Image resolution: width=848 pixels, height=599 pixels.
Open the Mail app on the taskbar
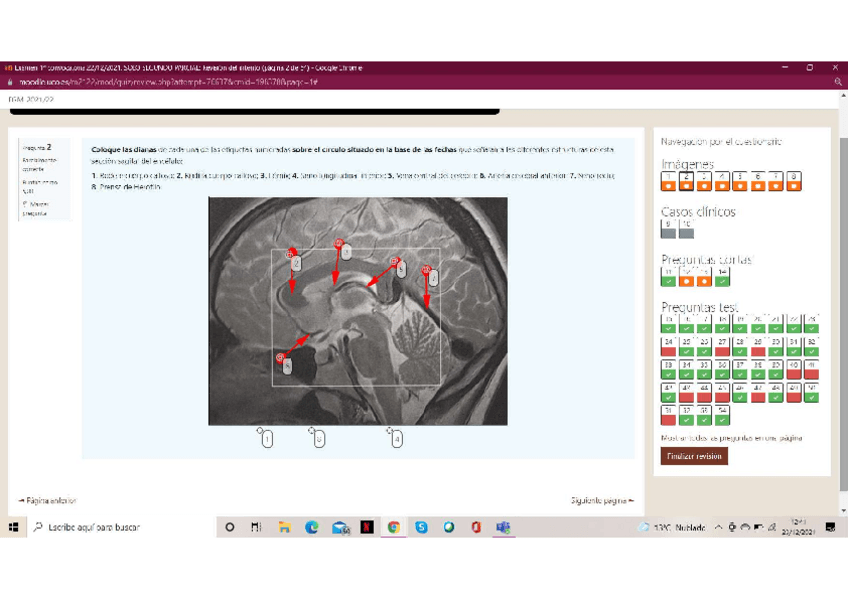click(340, 527)
